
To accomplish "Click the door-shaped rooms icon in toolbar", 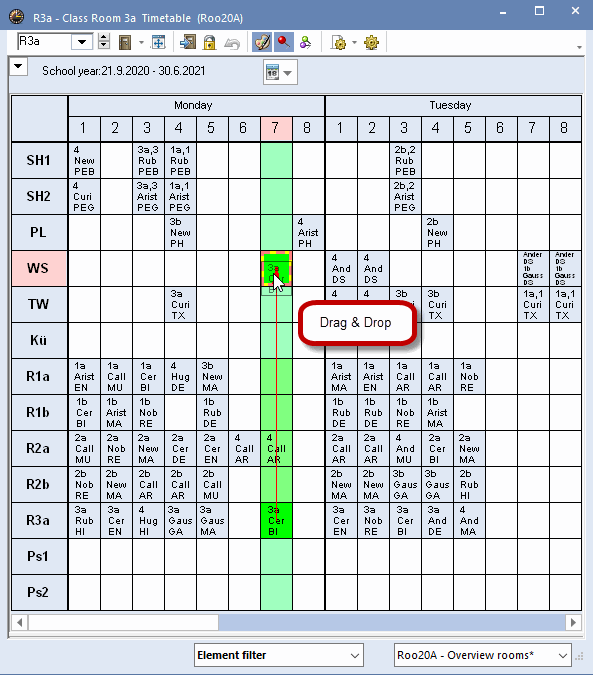I will click(x=125, y=43).
